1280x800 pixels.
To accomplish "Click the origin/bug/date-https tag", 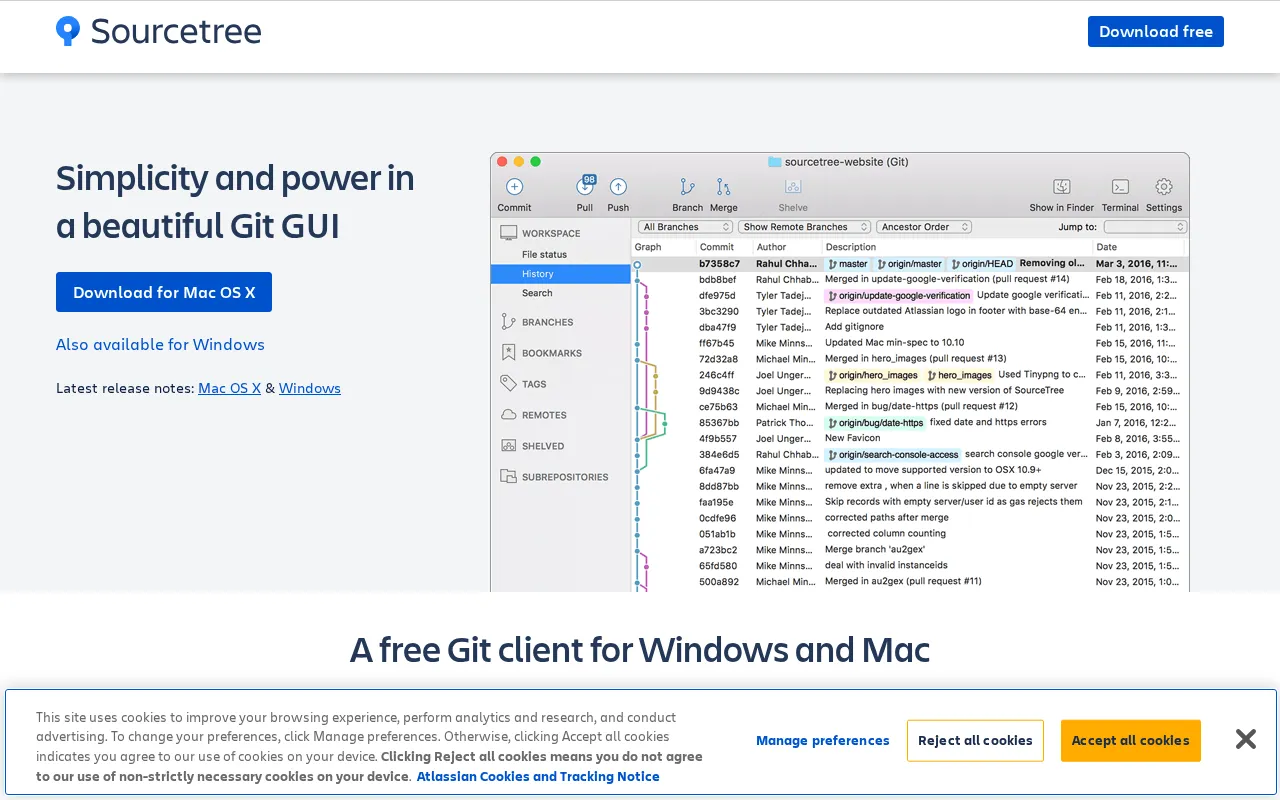I will tap(875, 423).
